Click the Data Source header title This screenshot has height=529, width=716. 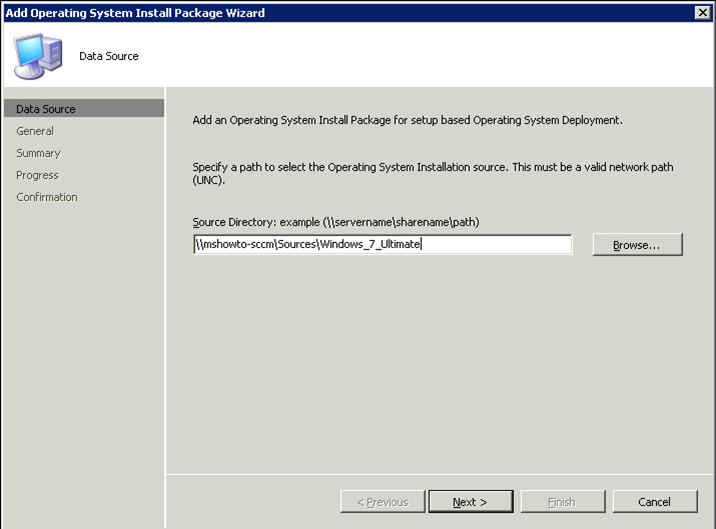(109, 56)
